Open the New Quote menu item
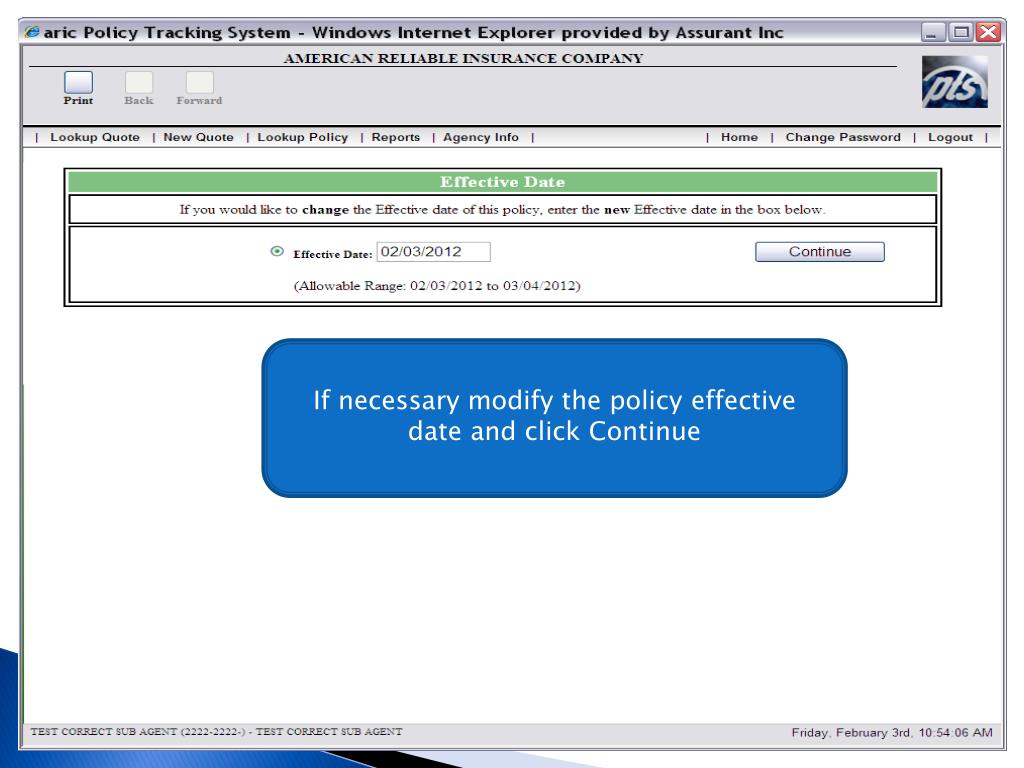1024x768 pixels. pos(199,137)
